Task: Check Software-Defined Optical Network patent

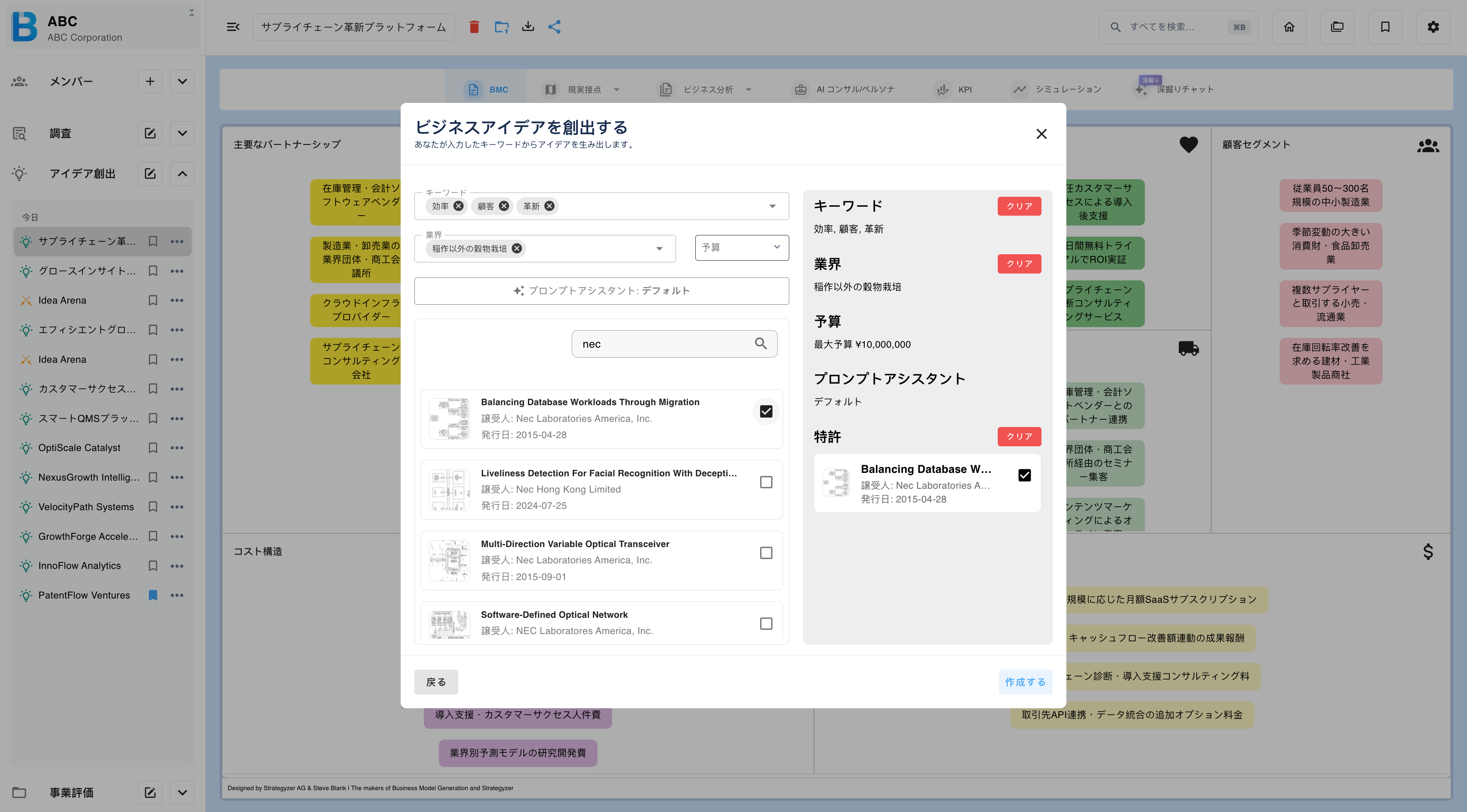Action: click(x=766, y=624)
